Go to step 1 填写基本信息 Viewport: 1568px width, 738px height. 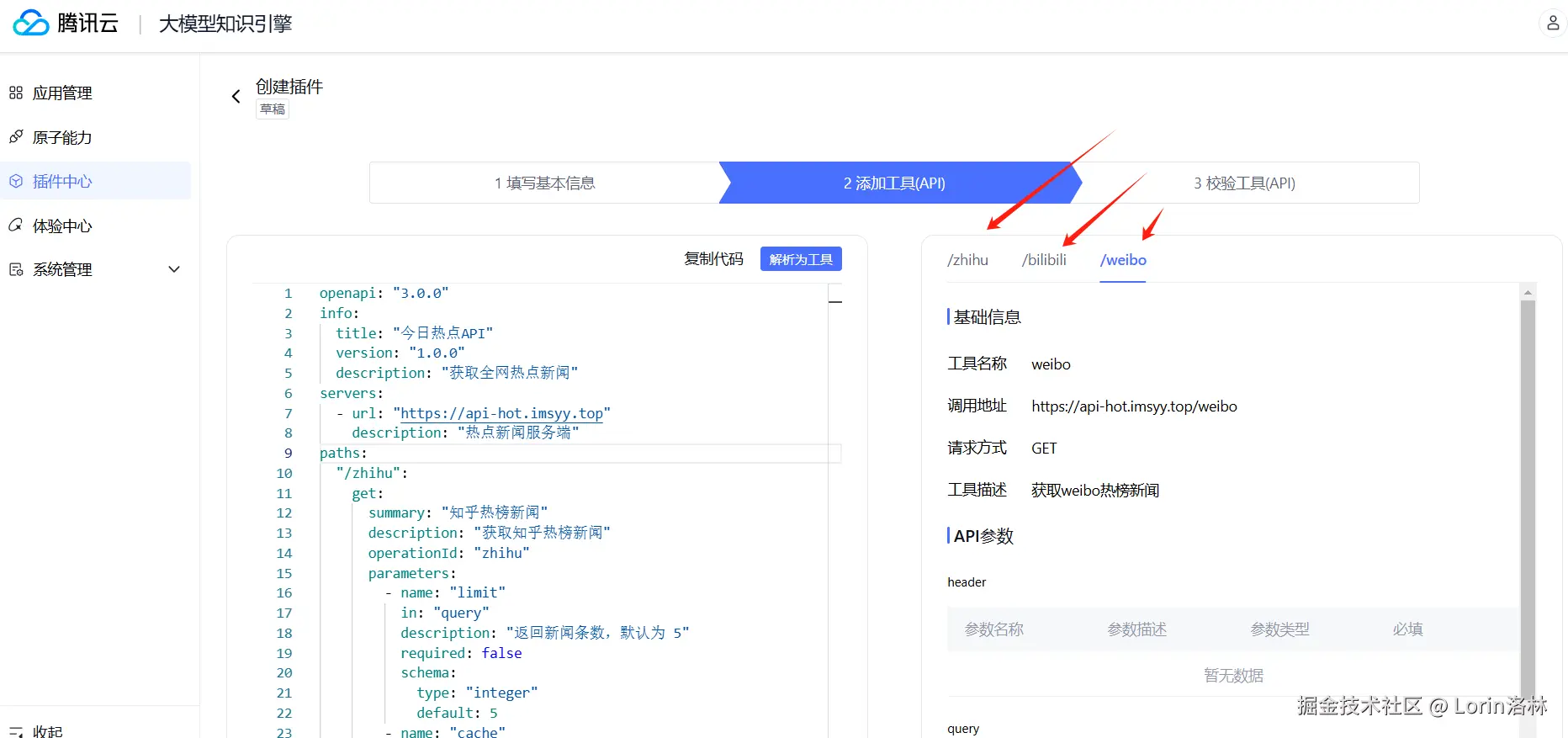pos(544,183)
